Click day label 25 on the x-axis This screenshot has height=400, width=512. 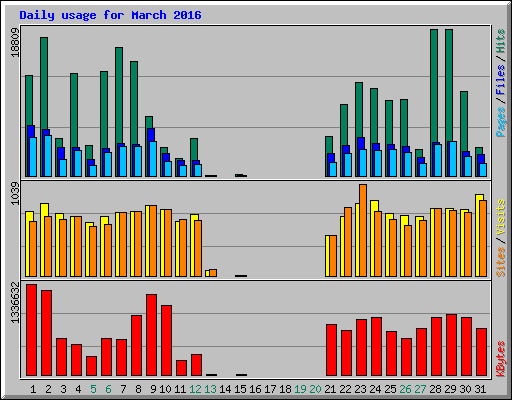pyautogui.click(x=390, y=389)
